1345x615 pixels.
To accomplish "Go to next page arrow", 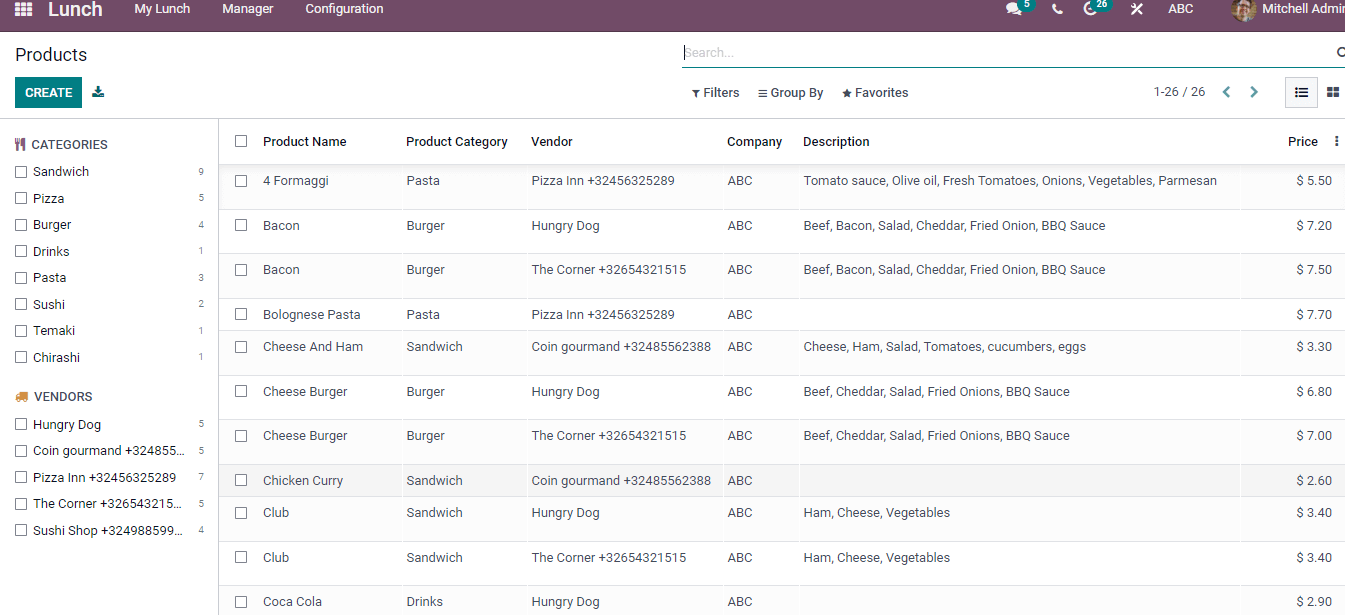I will (x=1254, y=92).
